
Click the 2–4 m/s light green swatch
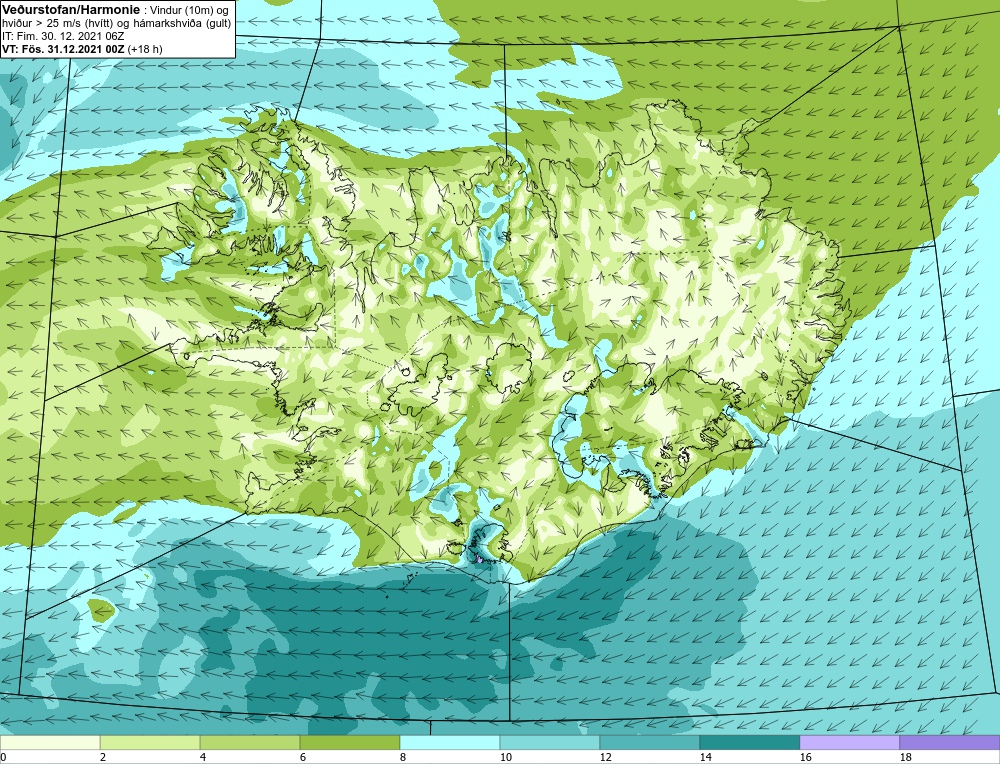150,743
